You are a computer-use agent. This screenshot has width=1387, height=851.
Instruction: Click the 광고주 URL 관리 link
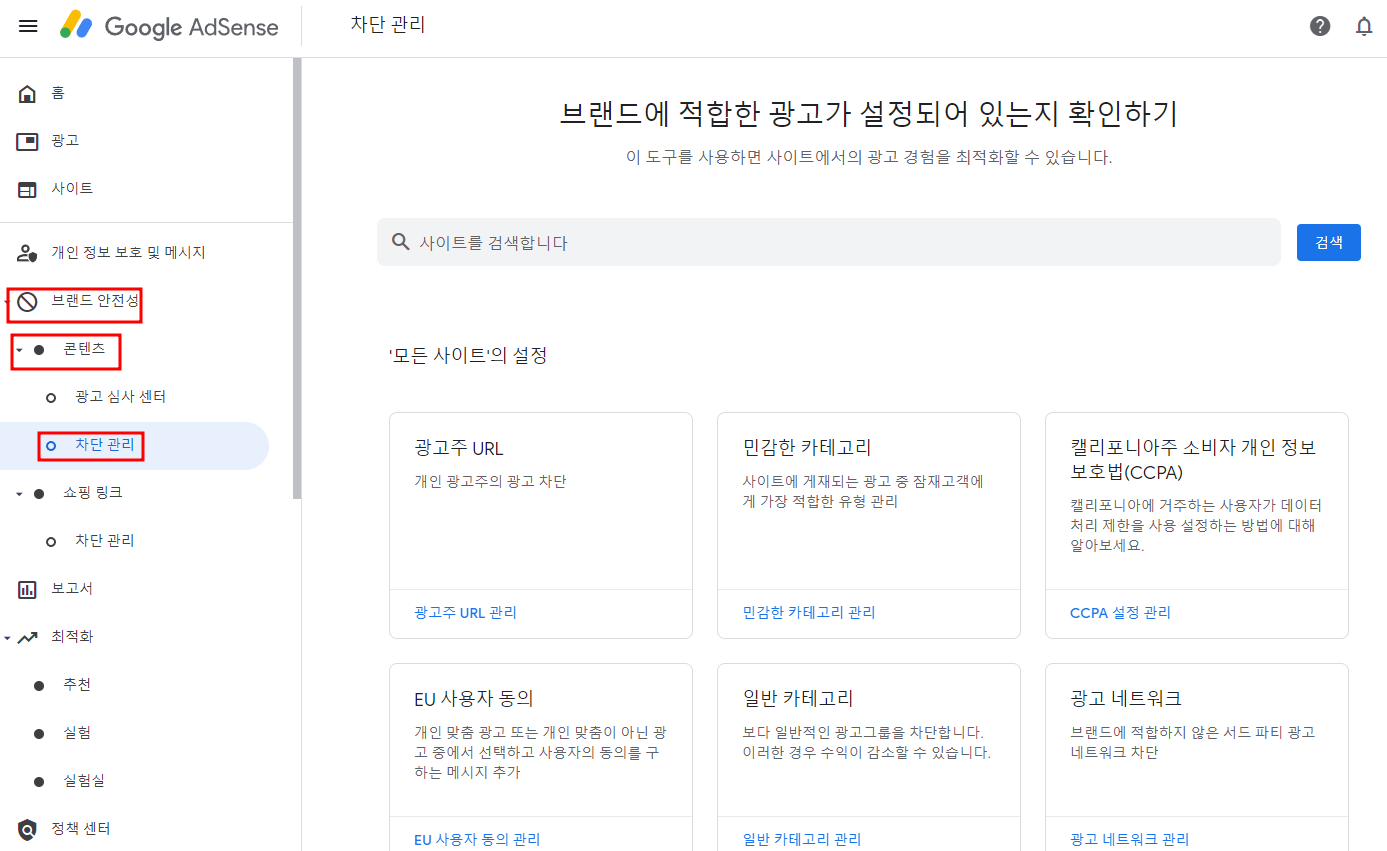pyautogui.click(x=465, y=613)
